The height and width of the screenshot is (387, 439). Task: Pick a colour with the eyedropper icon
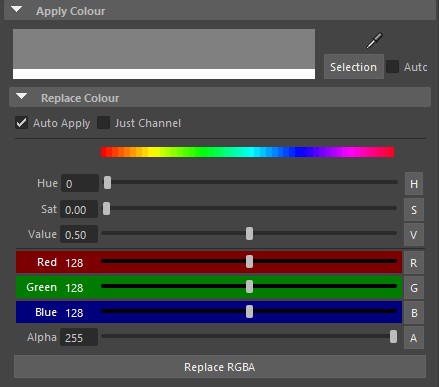point(374,41)
